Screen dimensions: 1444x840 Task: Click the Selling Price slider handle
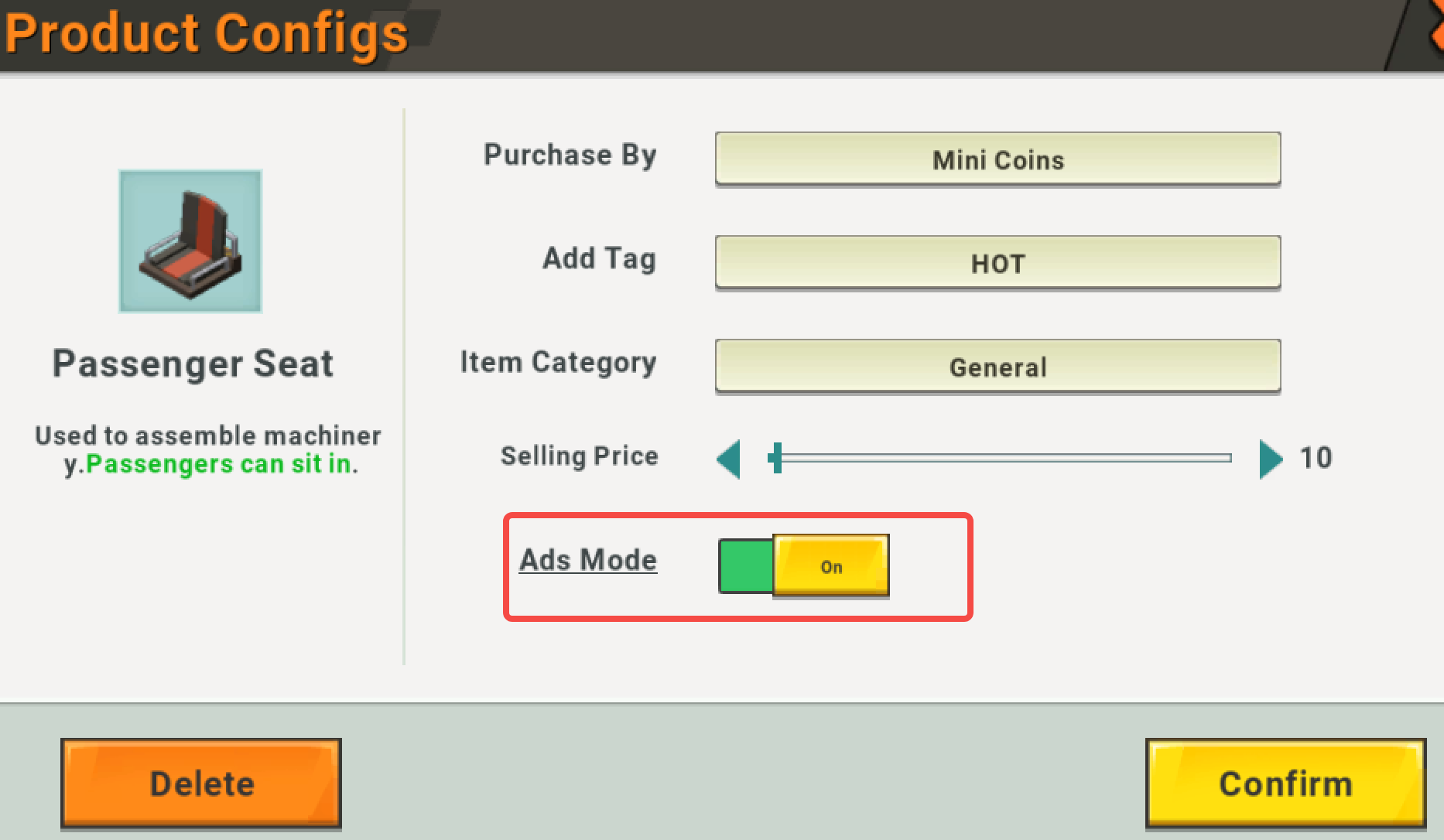coord(777,458)
